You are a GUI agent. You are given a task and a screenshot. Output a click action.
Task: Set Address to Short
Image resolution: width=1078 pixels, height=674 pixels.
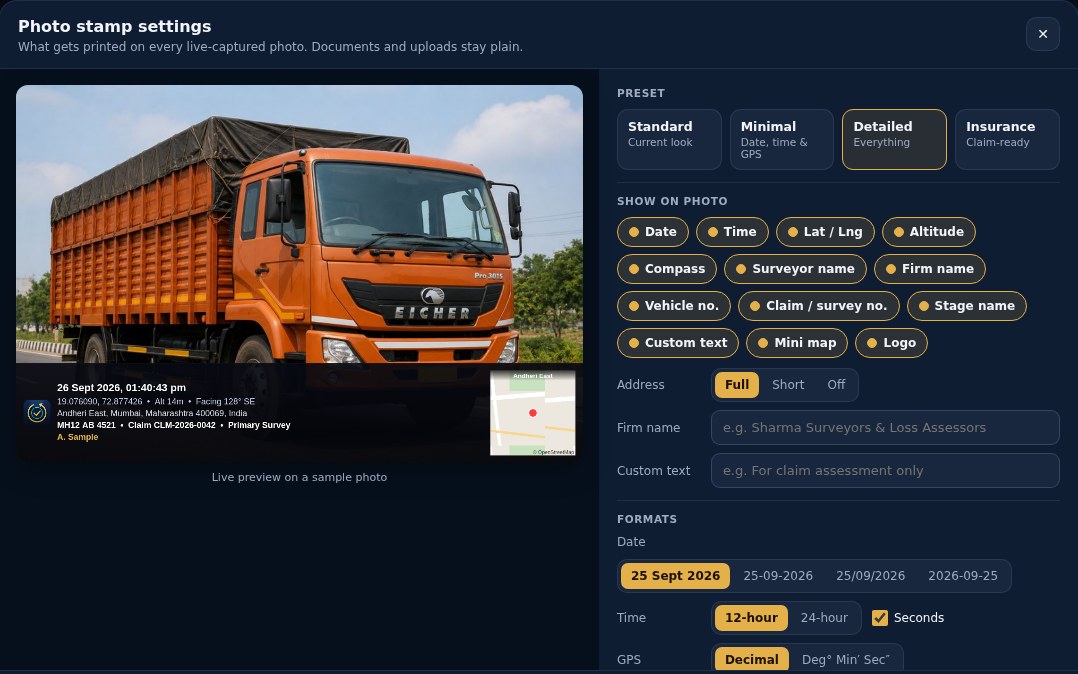(x=788, y=385)
